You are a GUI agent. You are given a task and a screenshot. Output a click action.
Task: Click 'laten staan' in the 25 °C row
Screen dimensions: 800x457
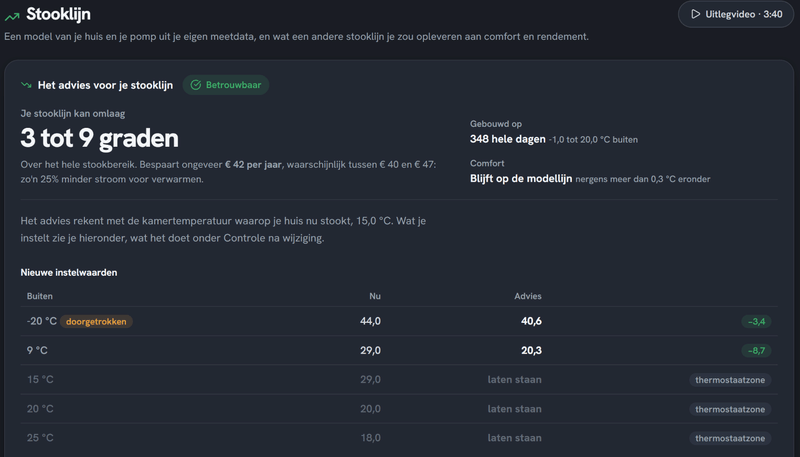coord(515,438)
